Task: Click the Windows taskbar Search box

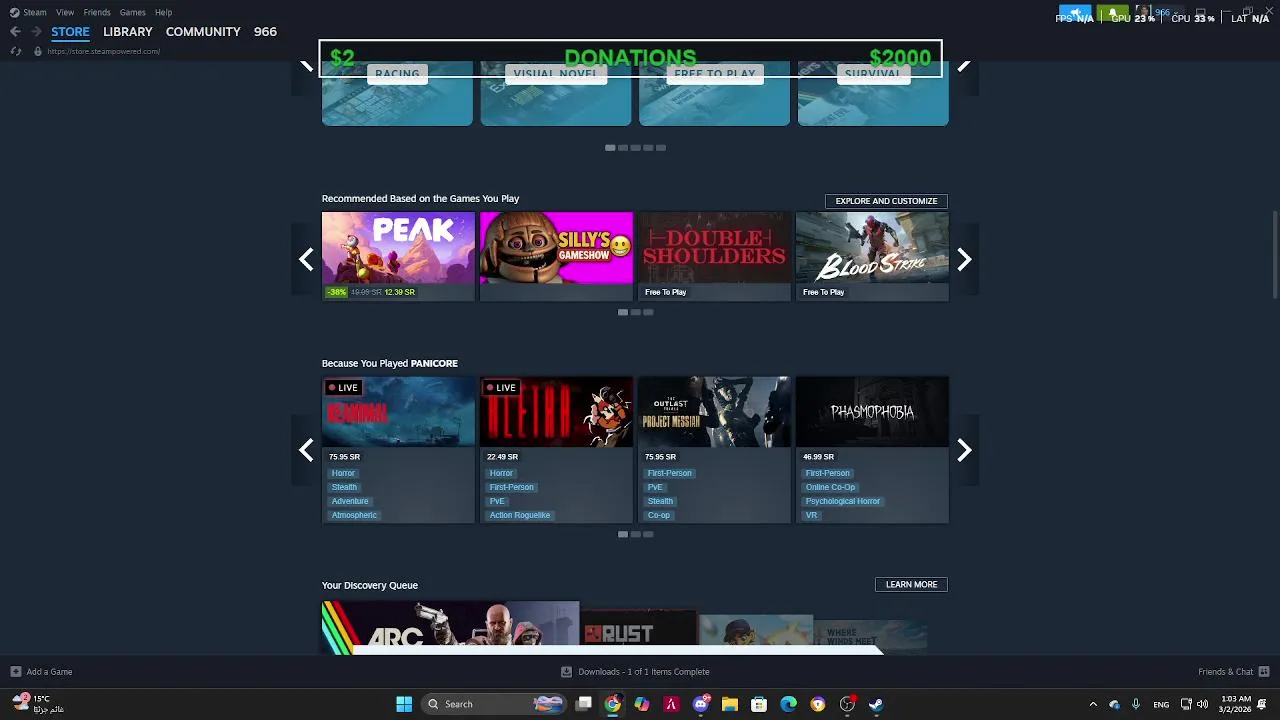Action: pos(493,704)
